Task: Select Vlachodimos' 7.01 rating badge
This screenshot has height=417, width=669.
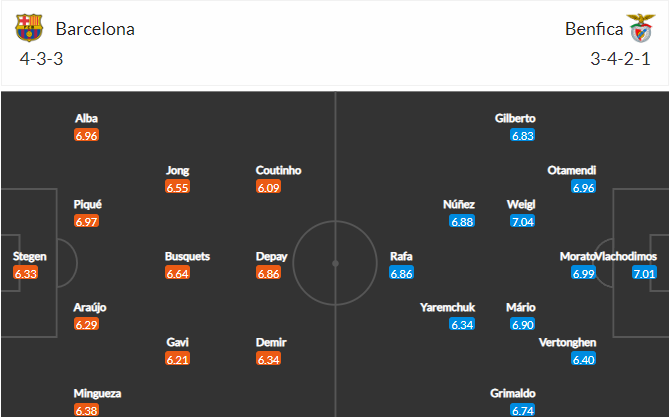Action: [644, 273]
